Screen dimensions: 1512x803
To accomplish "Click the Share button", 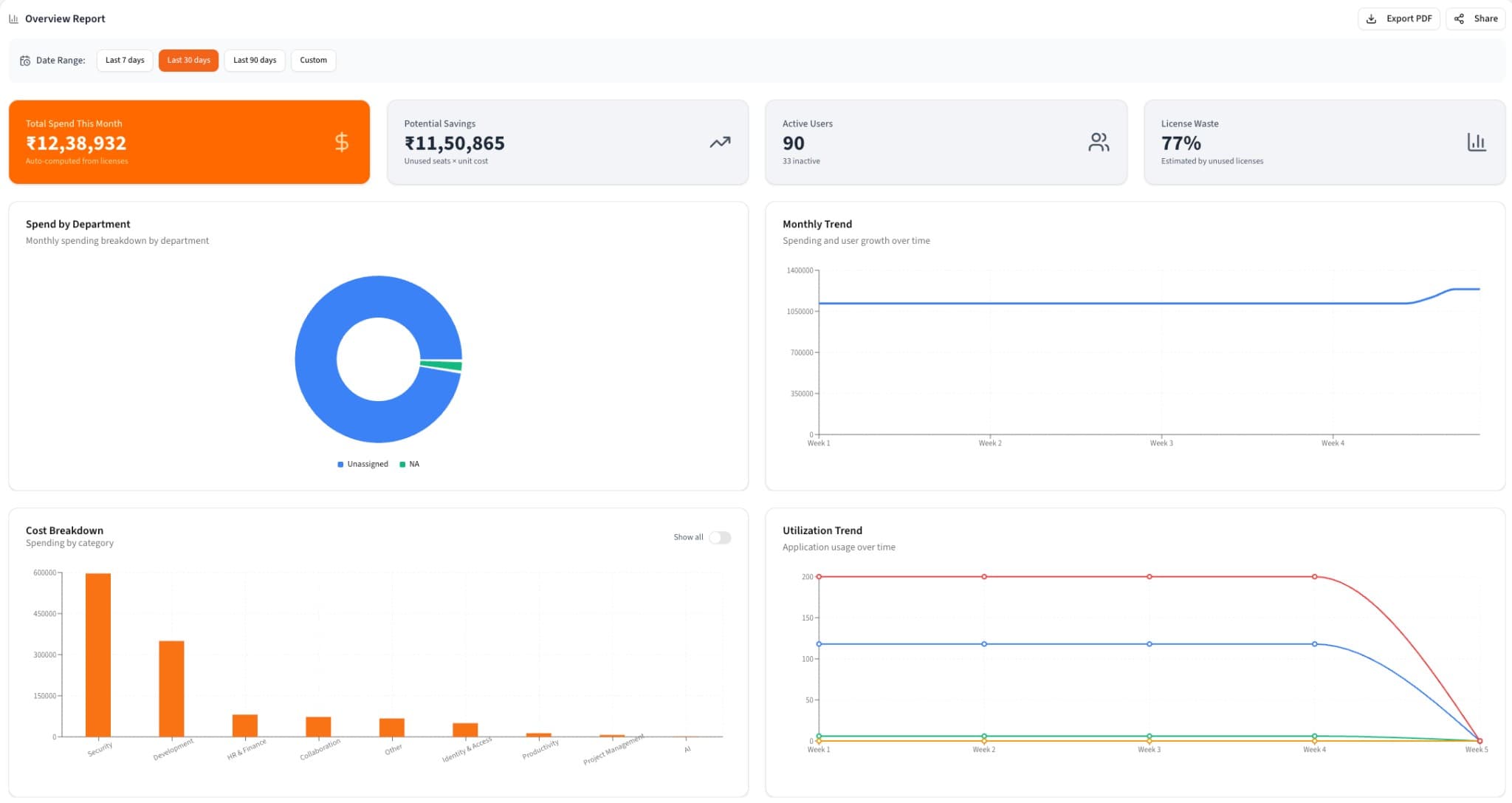I will tap(1474, 18).
